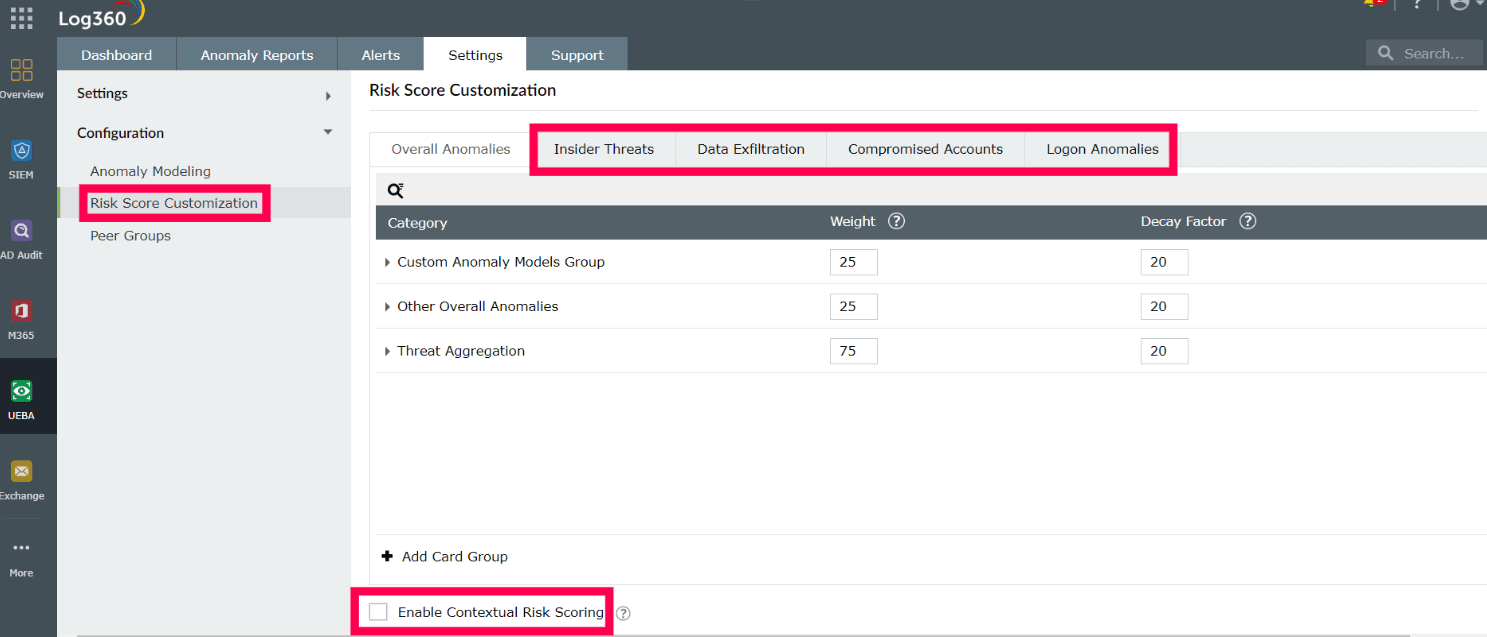
Task: Click Add Card Group
Action: click(x=445, y=556)
